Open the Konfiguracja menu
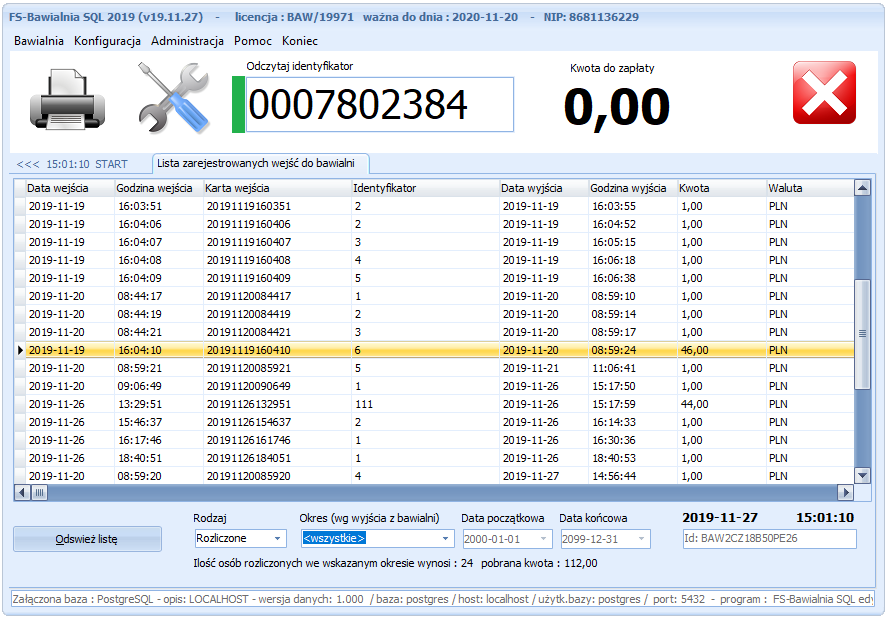Image resolution: width=888 pixels, height=619 pixels. coord(107,41)
